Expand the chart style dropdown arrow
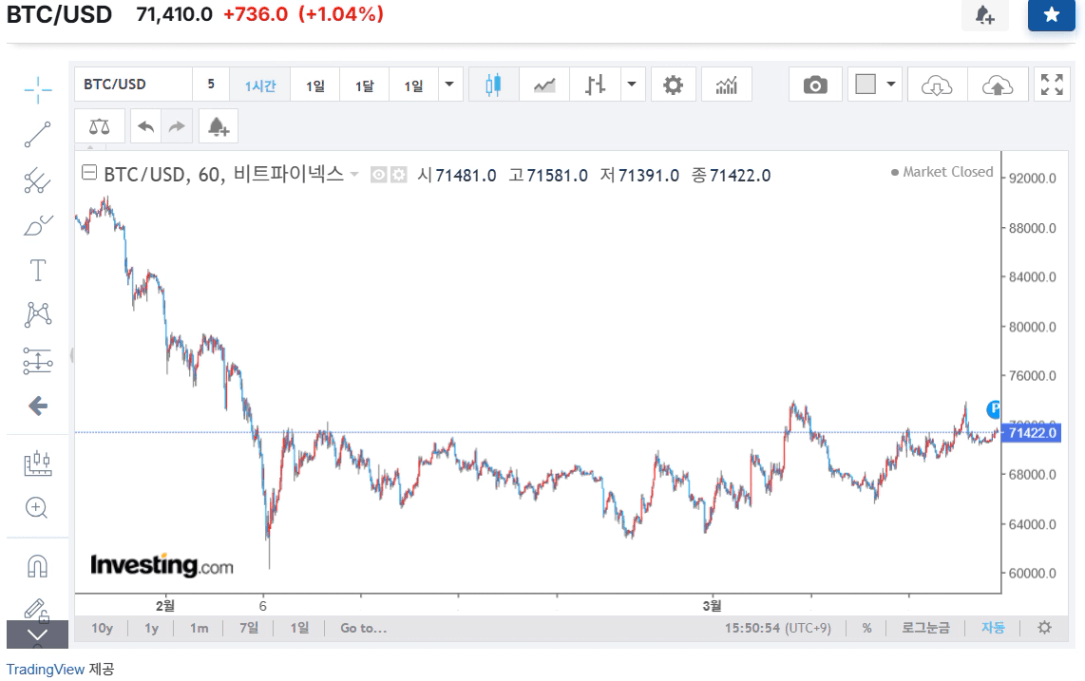 click(631, 85)
